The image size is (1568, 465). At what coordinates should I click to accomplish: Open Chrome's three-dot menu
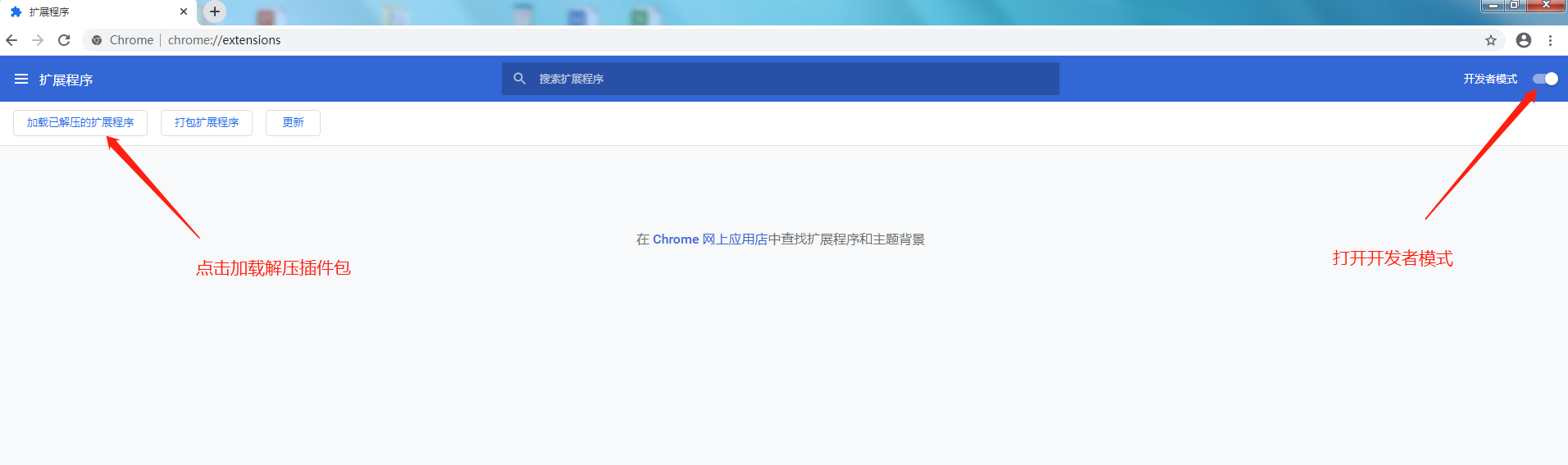coord(1550,40)
